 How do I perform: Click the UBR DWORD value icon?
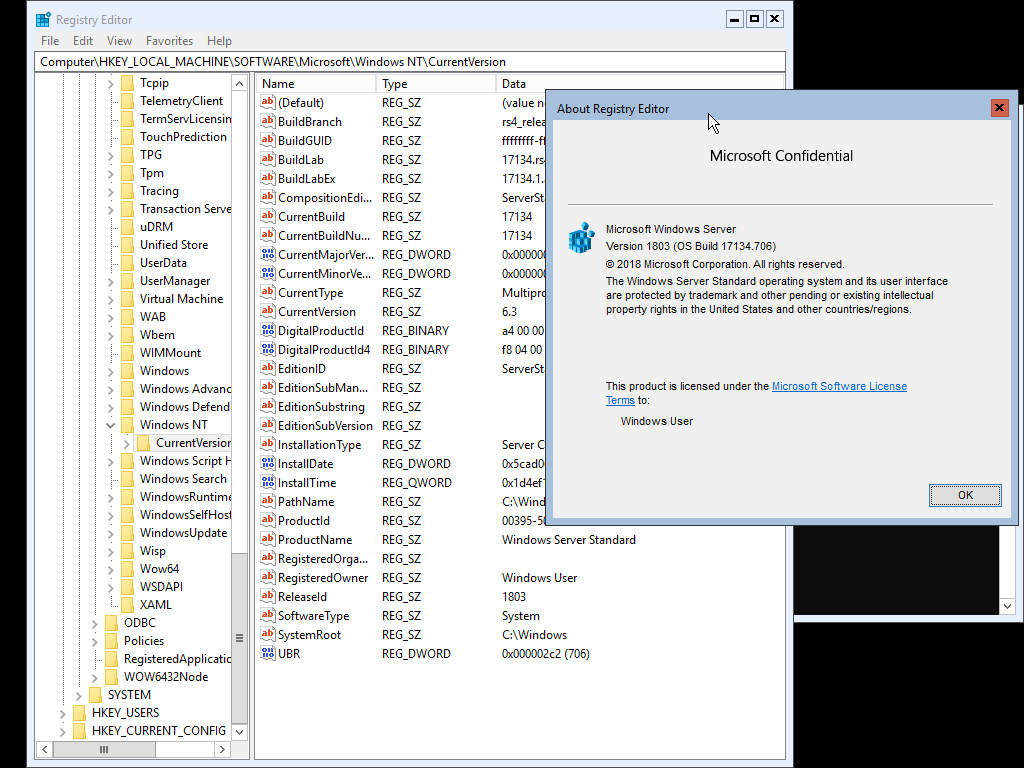click(267, 653)
